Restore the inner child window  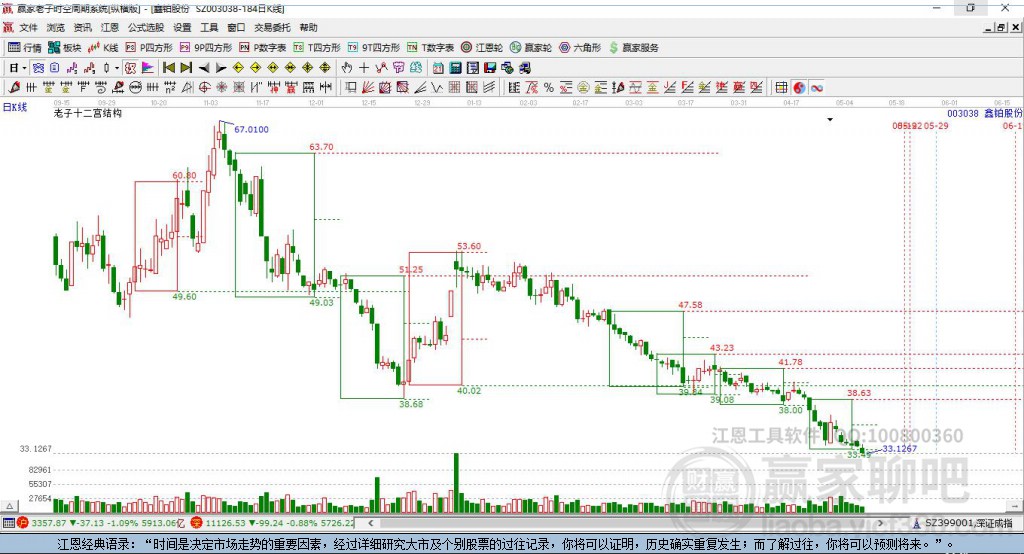click(1002, 27)
